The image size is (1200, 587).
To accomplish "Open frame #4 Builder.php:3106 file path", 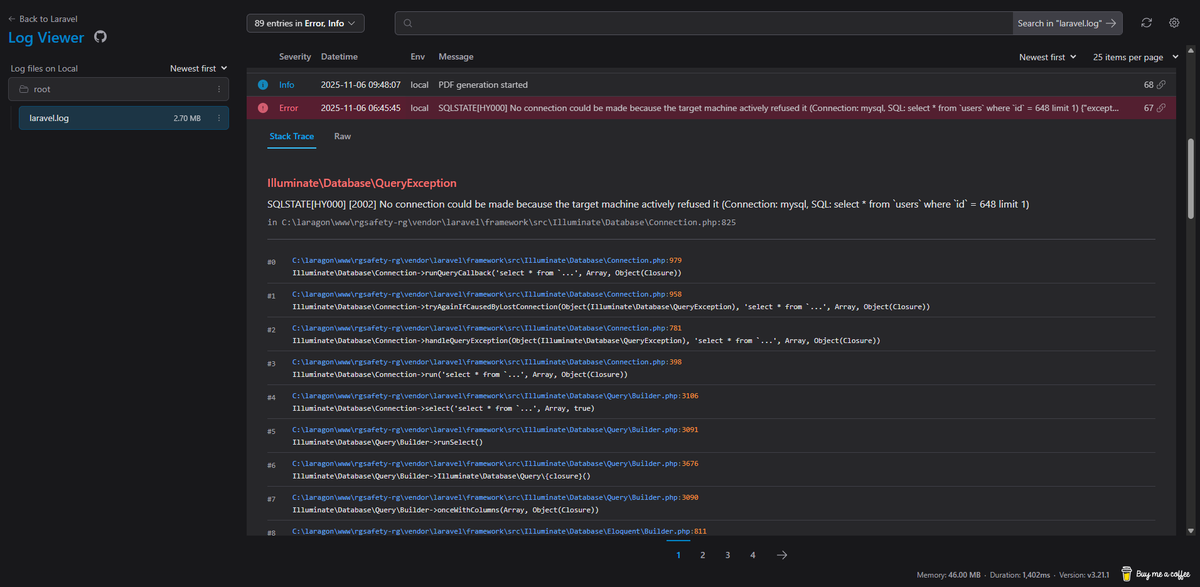I will tap(495, 396).
